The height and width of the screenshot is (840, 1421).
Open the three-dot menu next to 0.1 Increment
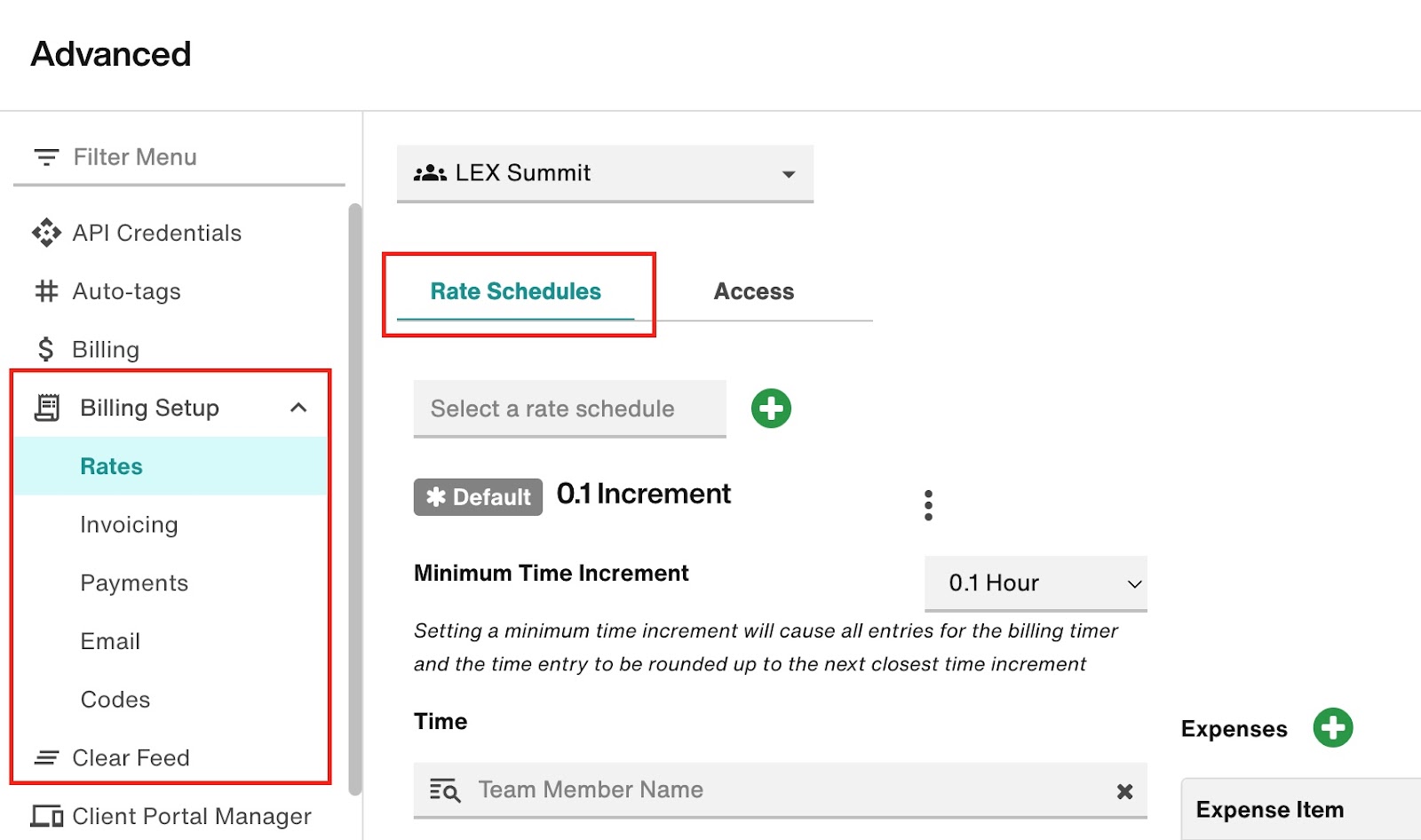point(928,503)
